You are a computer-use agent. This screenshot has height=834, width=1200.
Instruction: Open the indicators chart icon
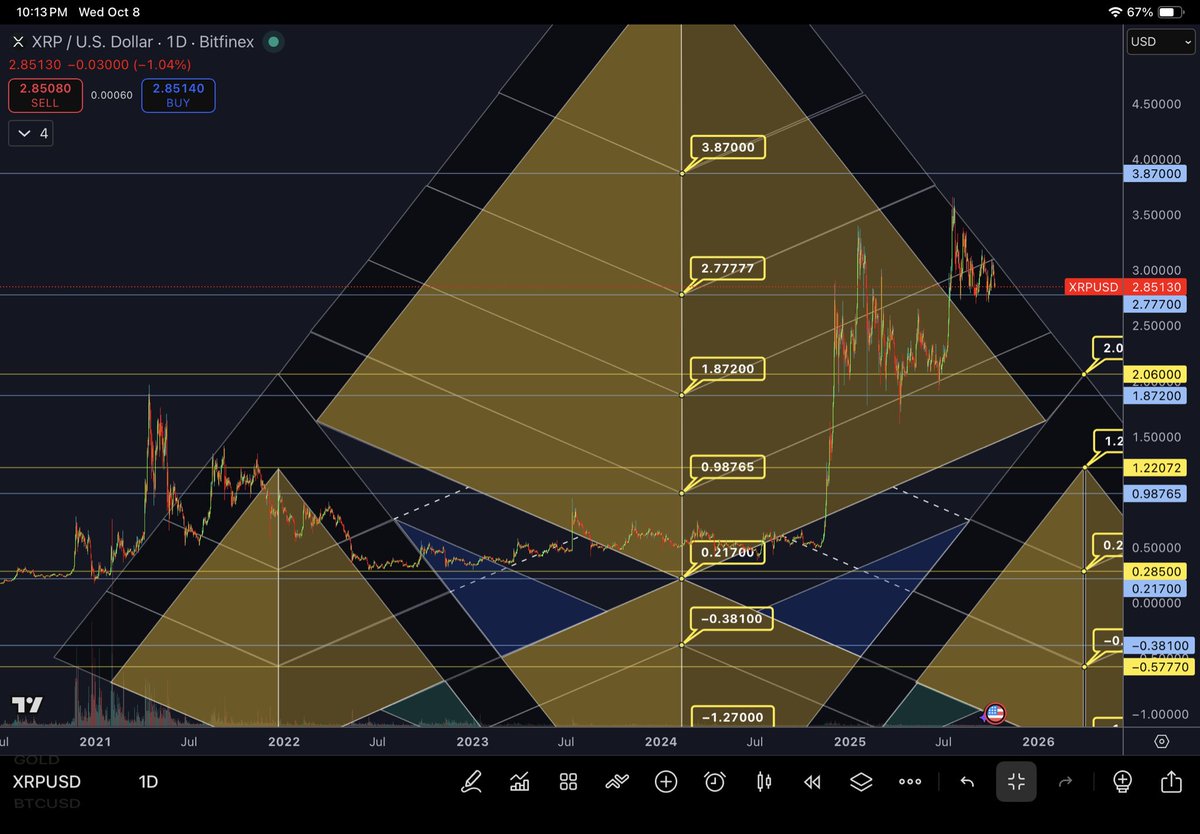[519, 782]
